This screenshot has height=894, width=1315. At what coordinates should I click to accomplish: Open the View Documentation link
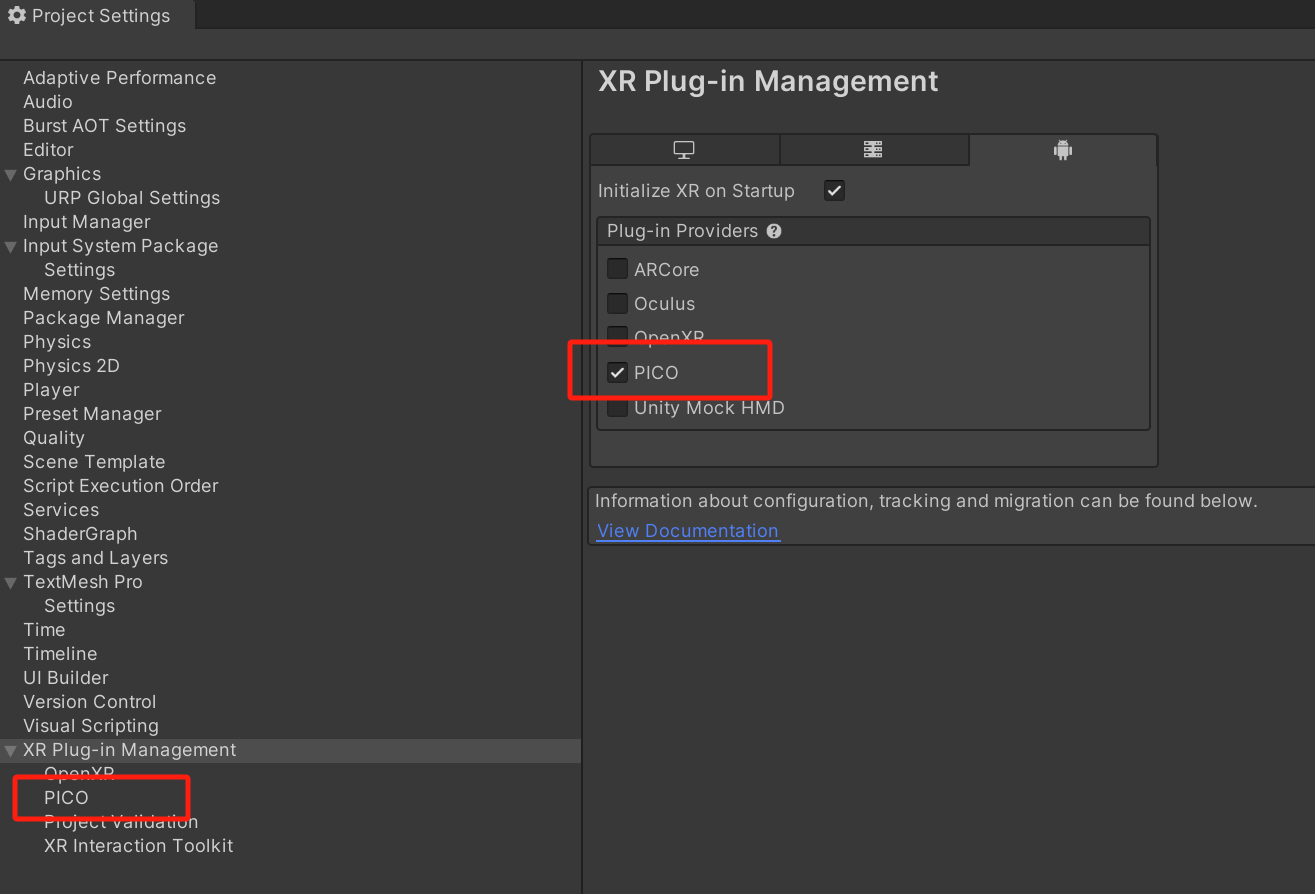click(x=688, y=531)
